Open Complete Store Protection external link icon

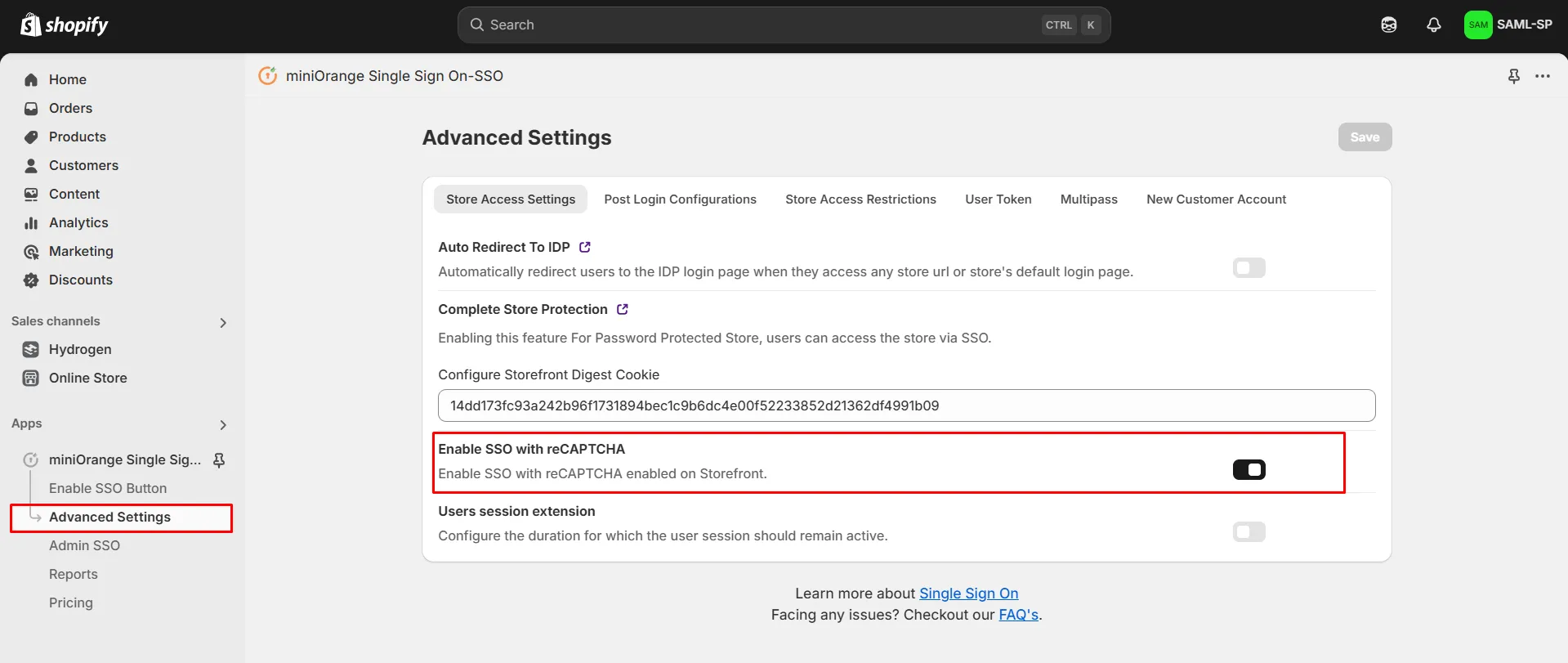click(x=623, y=309)
